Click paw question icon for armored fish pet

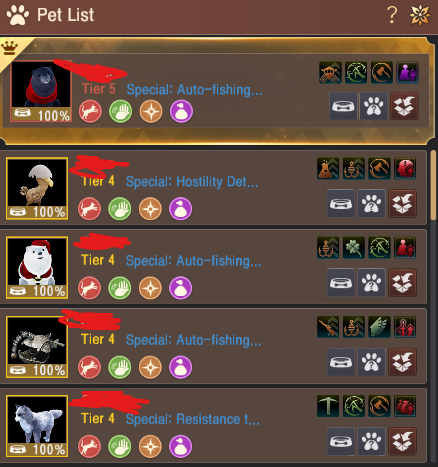click(x=371, y=362)
